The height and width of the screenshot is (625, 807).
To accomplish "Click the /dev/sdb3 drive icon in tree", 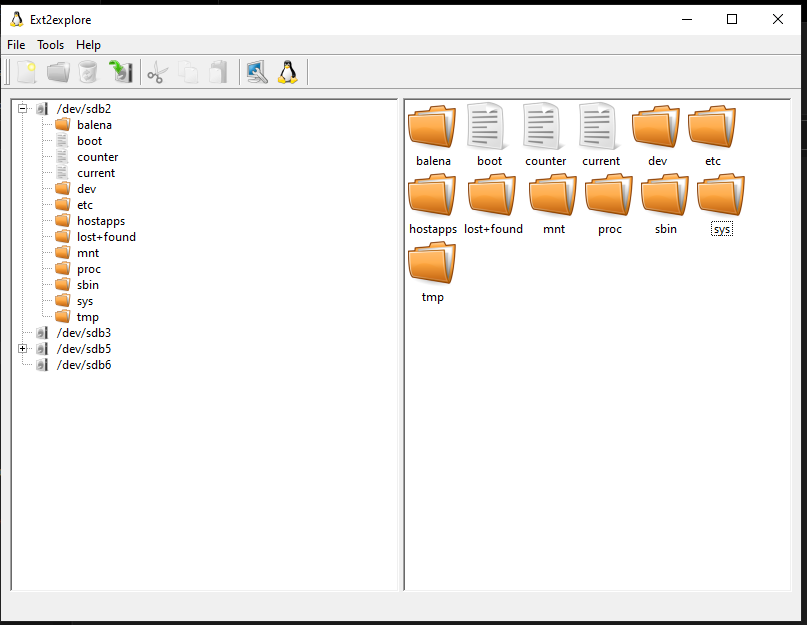I will tap(42, 333).
